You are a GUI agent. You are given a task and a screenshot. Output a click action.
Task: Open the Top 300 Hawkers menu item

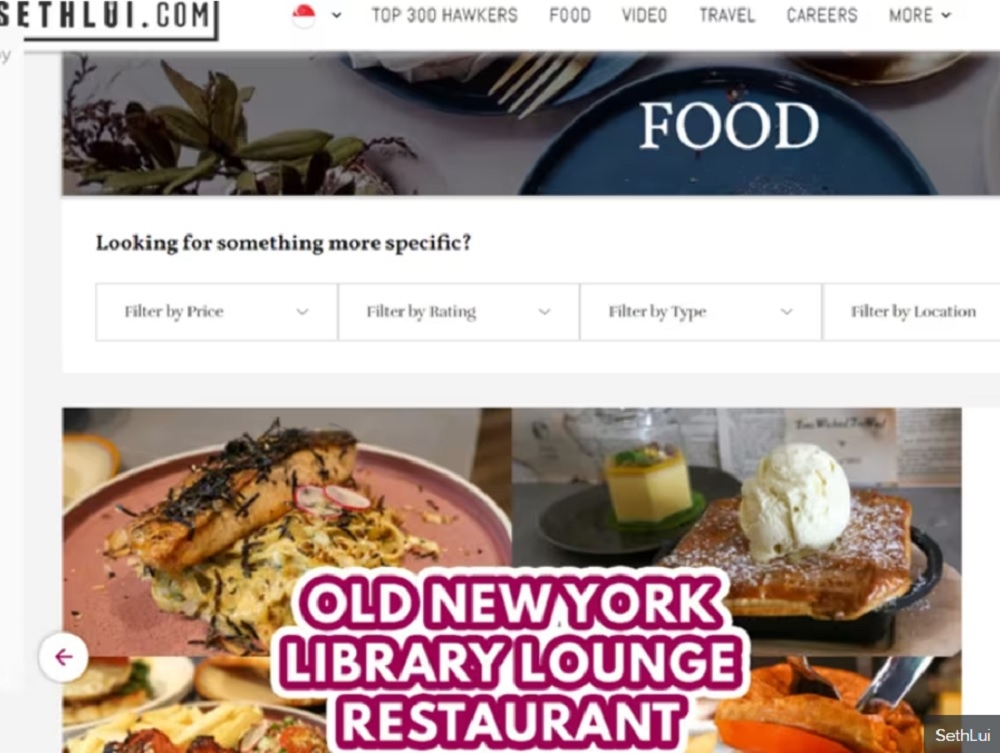[445, 15]
